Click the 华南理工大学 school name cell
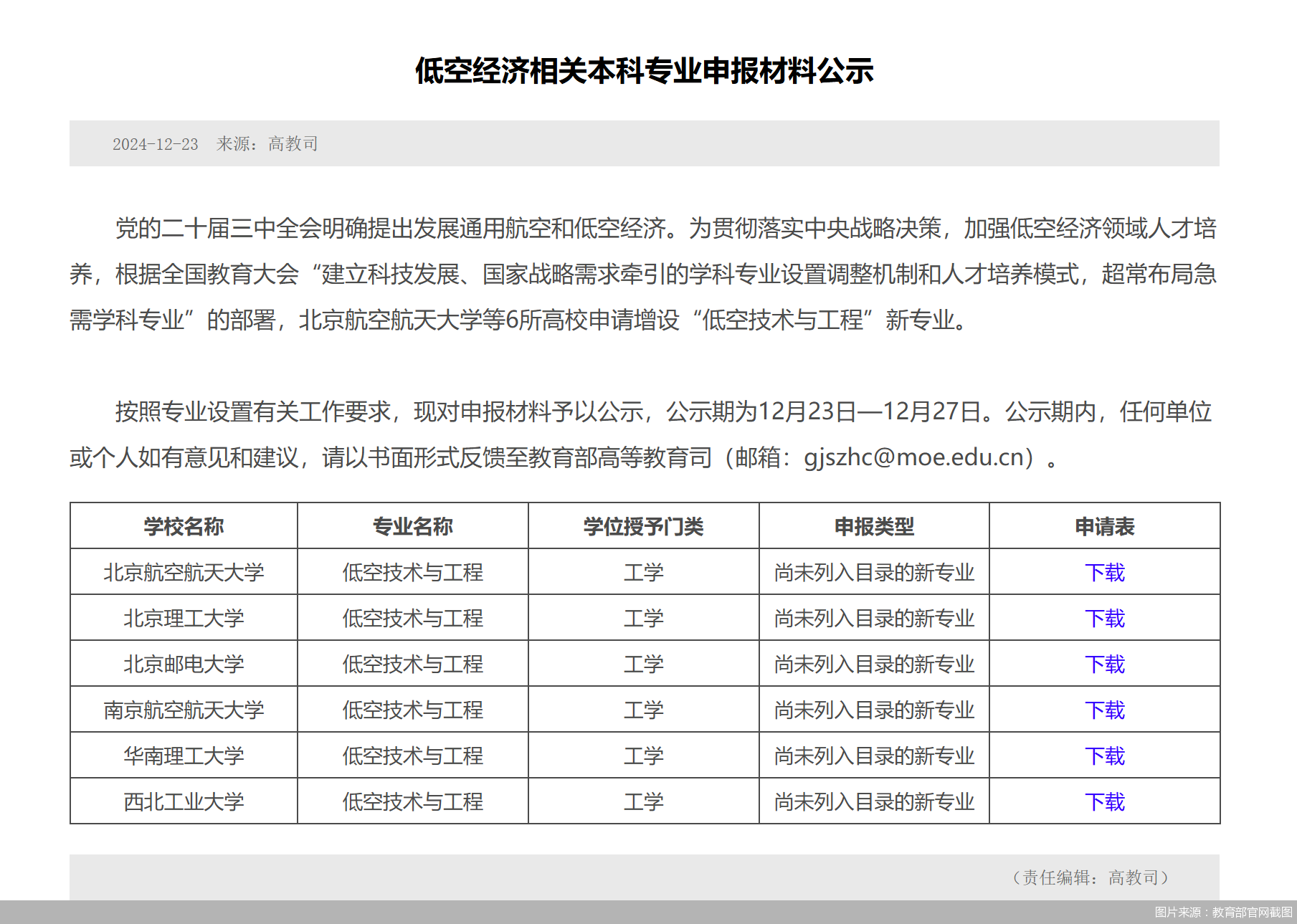The width and height of the screenshot is (1297, 924). coord(184,756)
